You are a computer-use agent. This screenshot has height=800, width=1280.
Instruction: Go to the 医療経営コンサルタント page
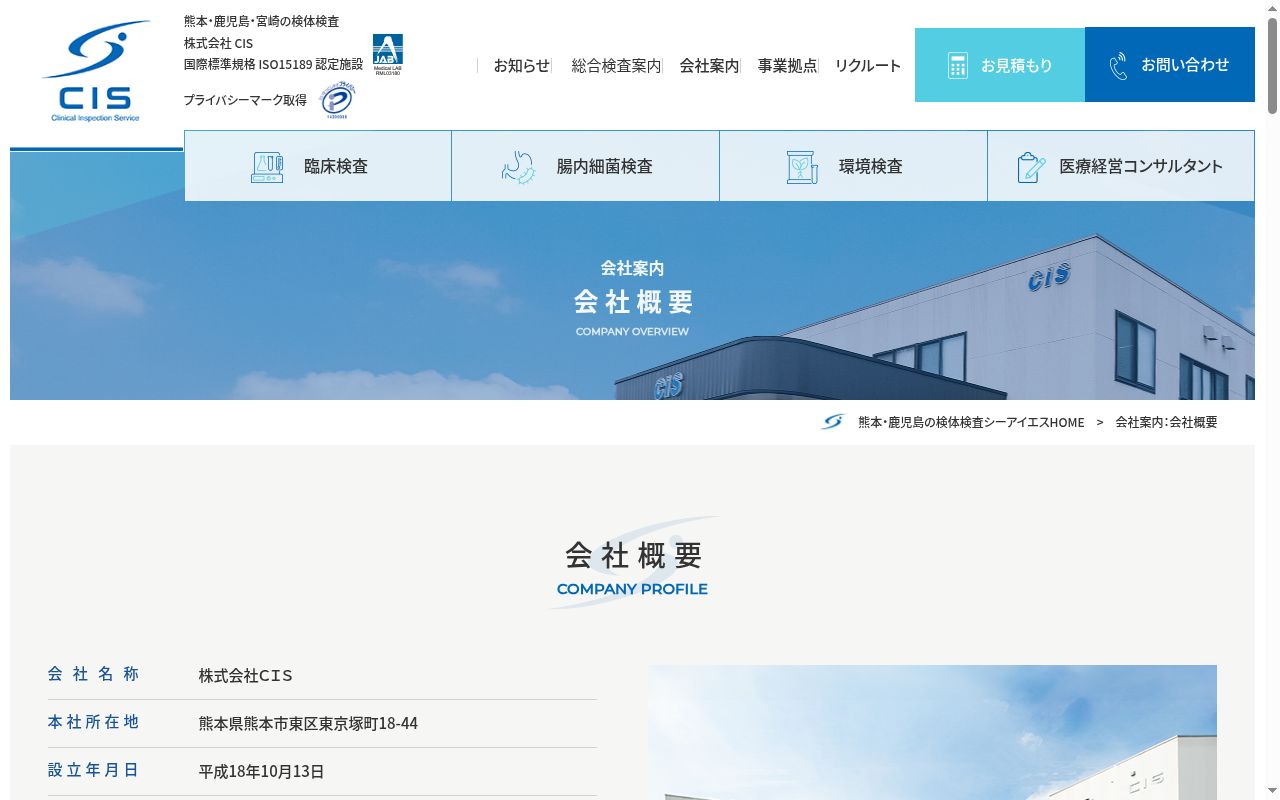(x=1121, y=166)
